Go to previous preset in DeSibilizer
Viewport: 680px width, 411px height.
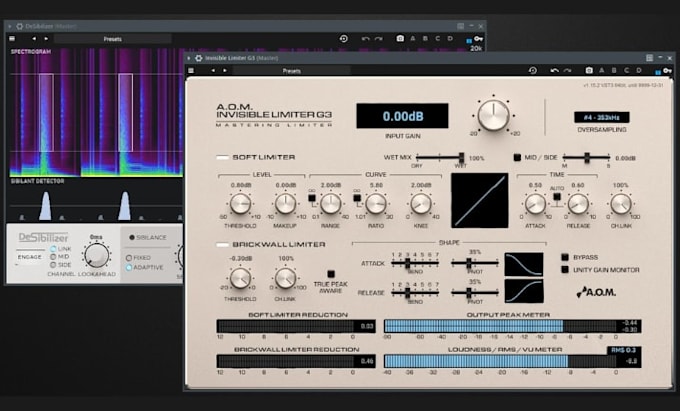pos(34,39)
